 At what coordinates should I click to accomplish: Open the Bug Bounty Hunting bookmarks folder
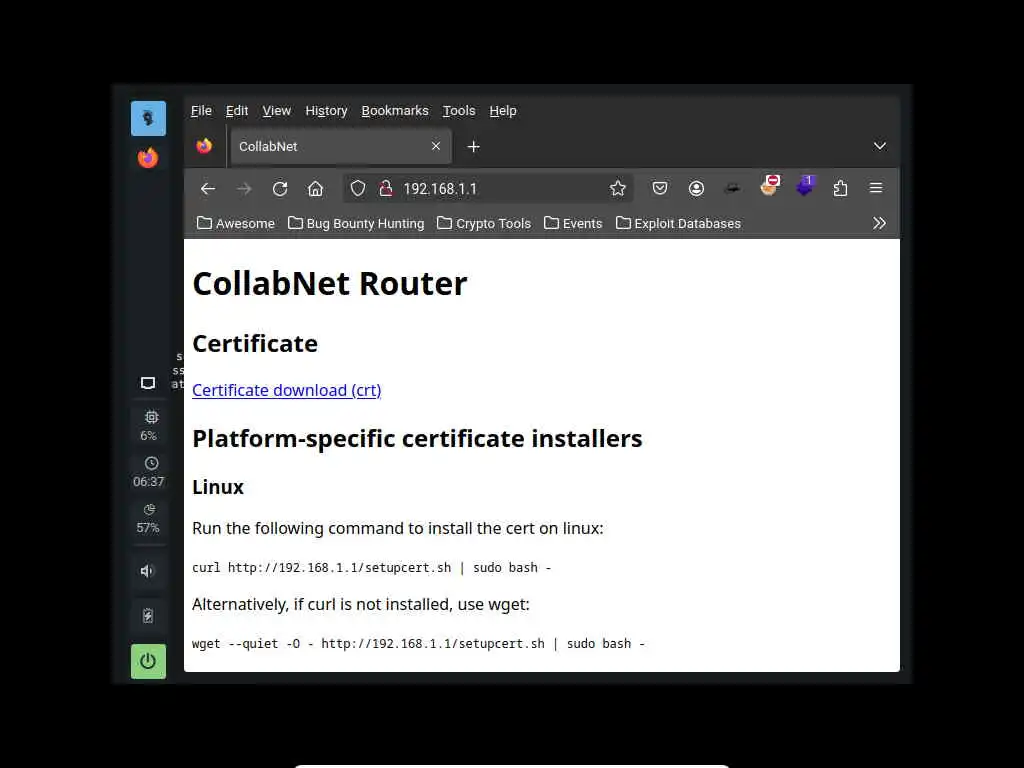pos(356,223)
